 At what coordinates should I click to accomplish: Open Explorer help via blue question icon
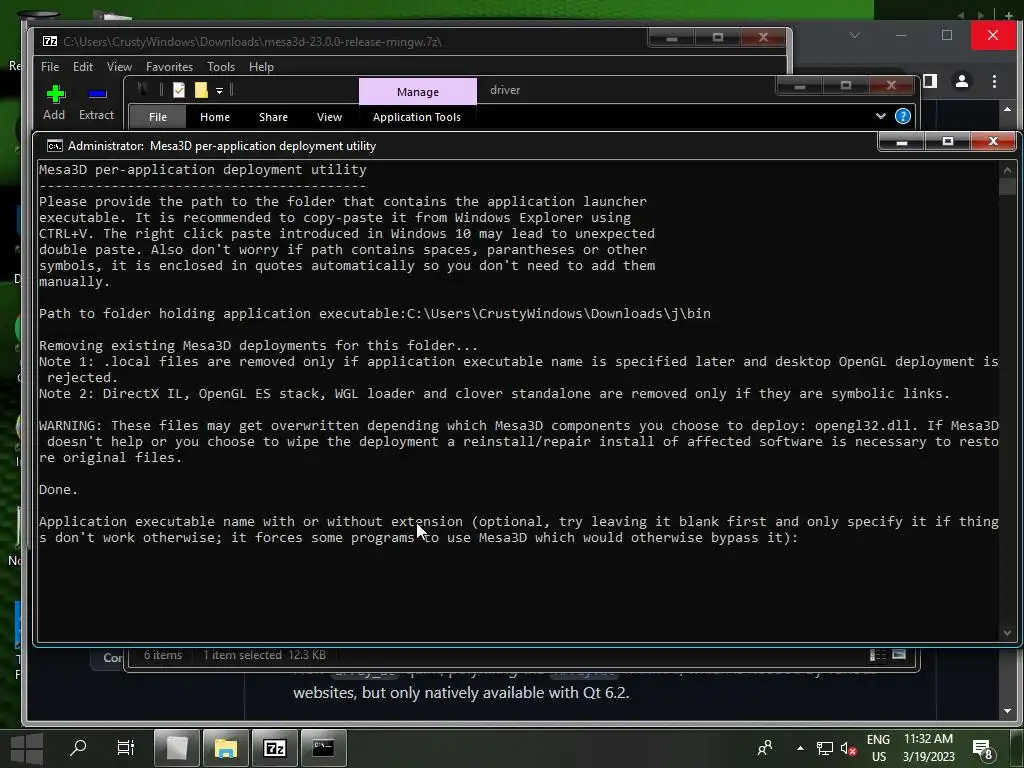[x=903, y=116]
